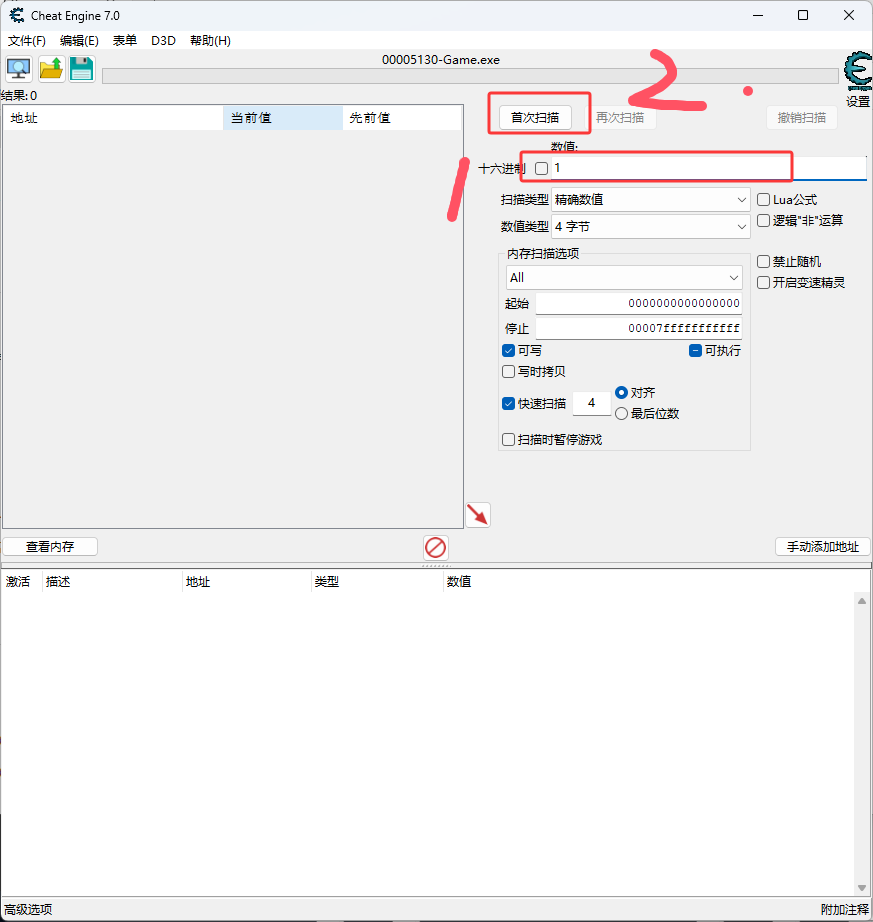This screenshot has width=873, height=922.
Task: Open the 表单 menu
Action: pyautogui.click(x=125, y=41)
